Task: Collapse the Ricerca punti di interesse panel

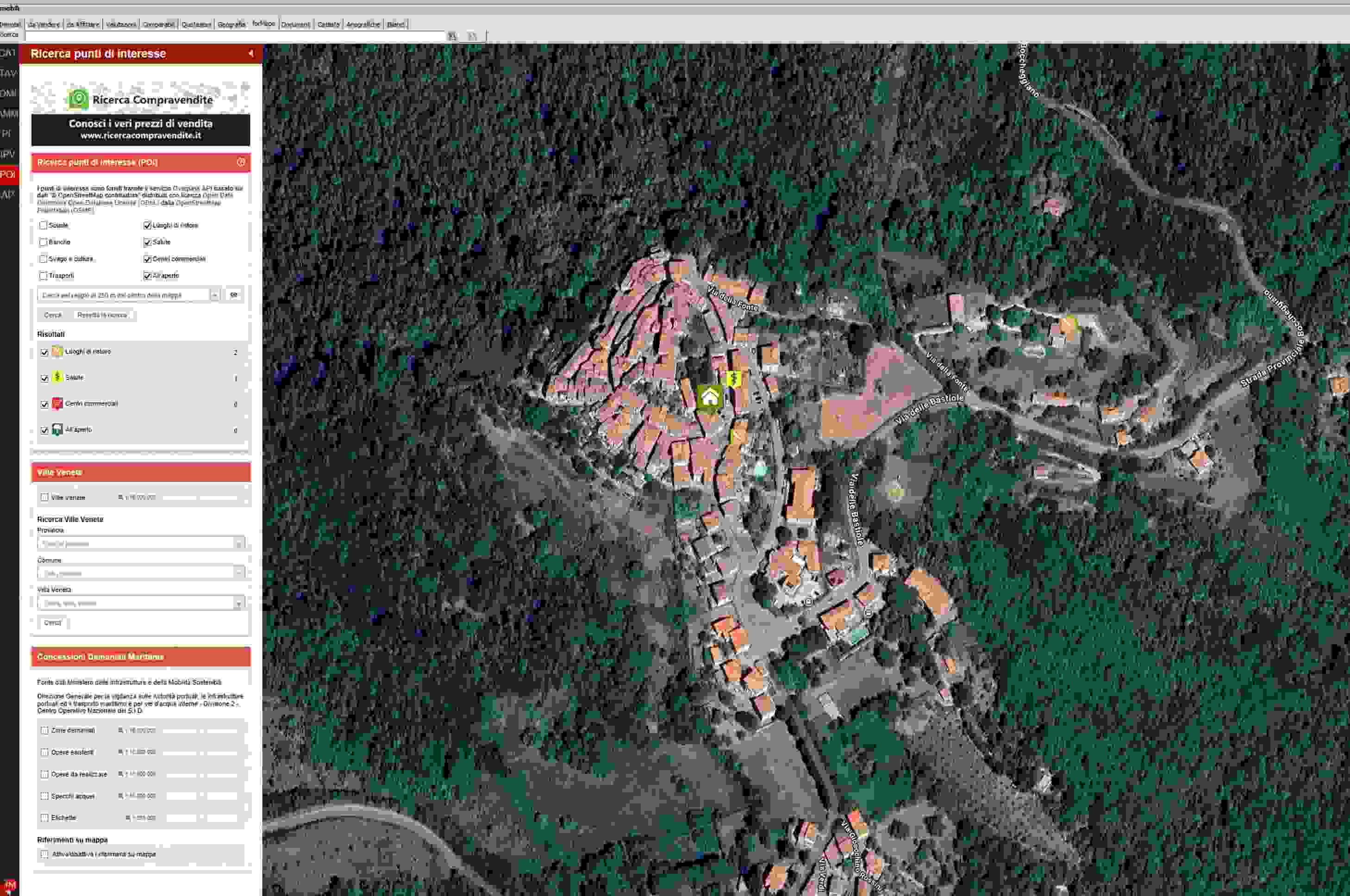Action: pos(251,53)
